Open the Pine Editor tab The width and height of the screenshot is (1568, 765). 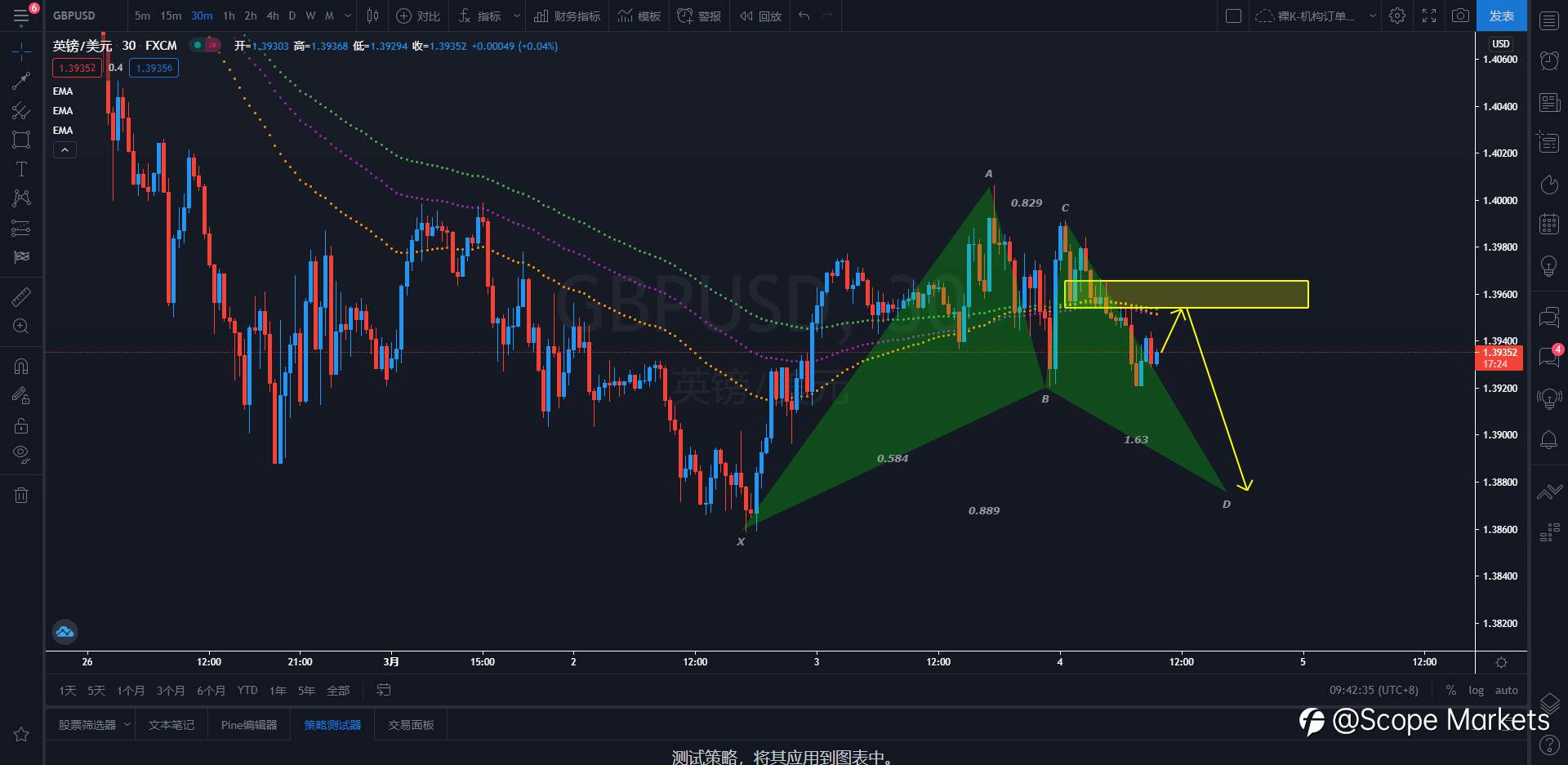pyautogui.click(x=249, y=725)
